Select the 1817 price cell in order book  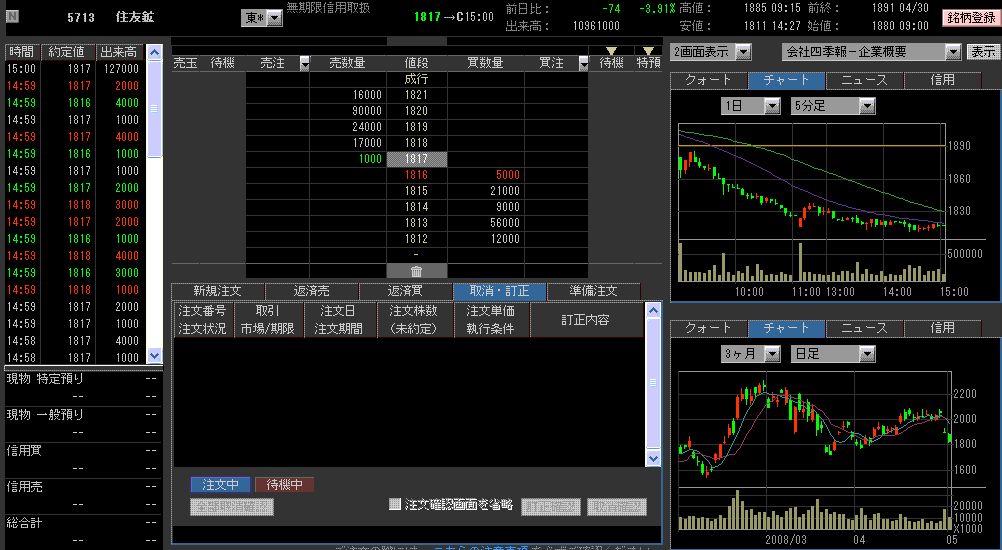pos(416,159)
